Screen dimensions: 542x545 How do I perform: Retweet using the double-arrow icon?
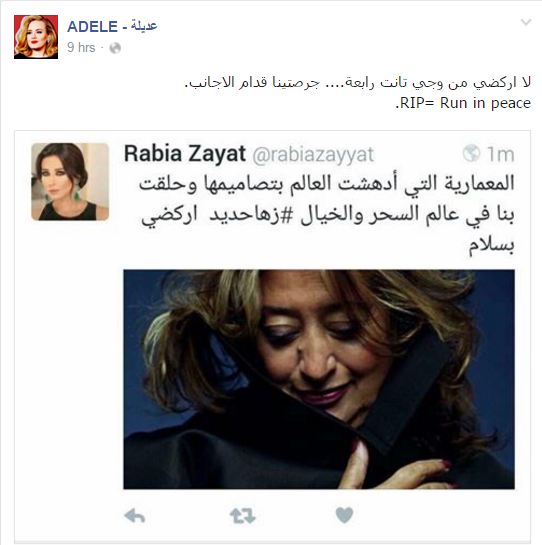(243, 516)
